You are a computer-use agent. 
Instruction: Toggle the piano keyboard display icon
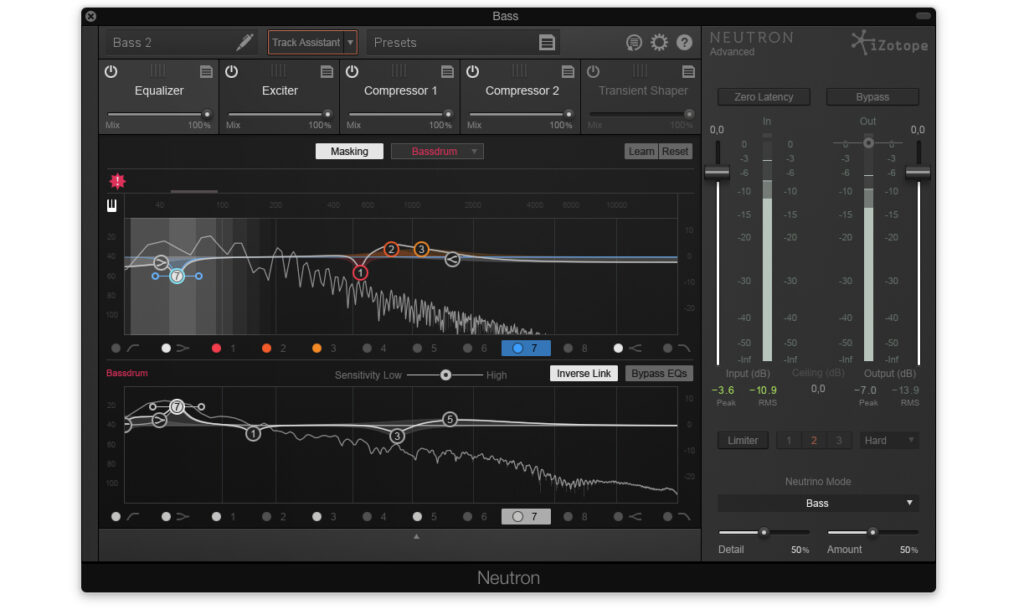point(112,206)
